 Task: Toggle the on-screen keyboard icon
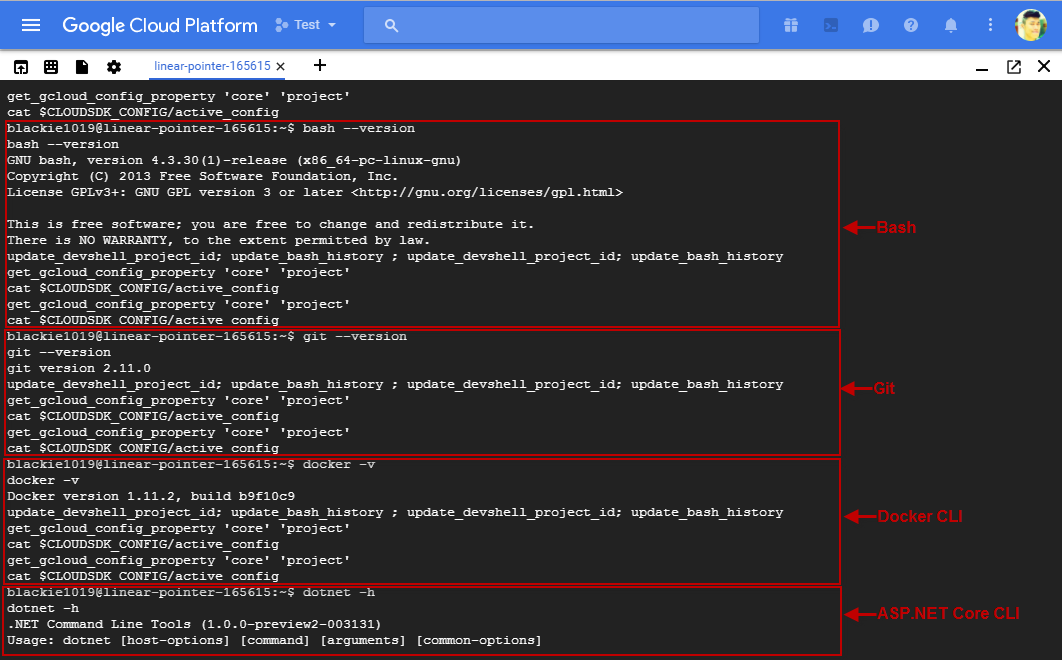click(51, 67)
